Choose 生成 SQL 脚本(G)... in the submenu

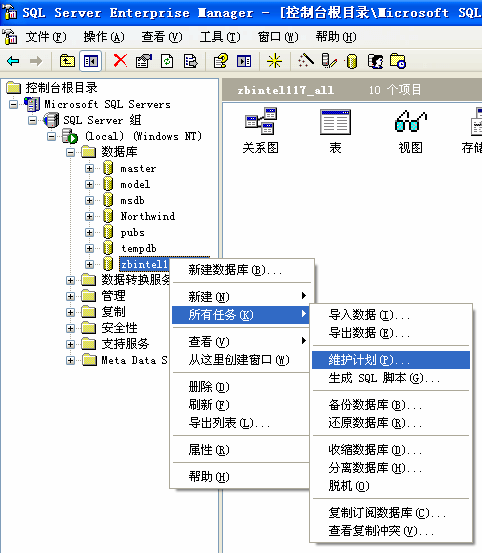pyautogui.click(x=391, y=378)
